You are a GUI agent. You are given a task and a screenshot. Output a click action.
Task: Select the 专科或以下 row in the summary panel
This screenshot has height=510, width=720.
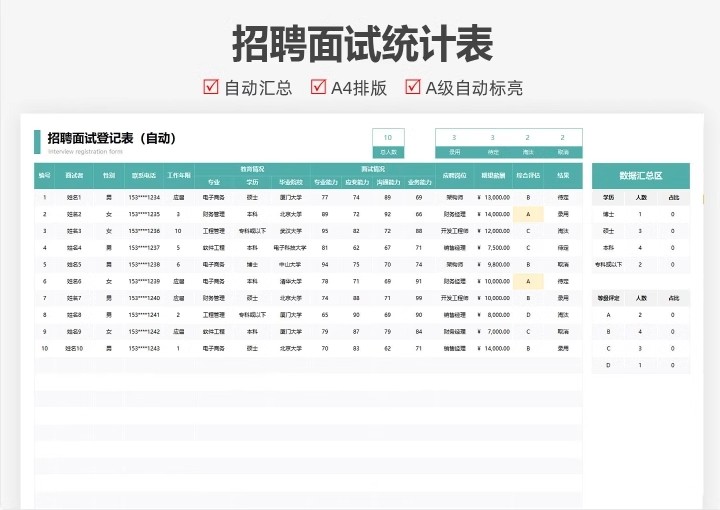tap(641, 264)
